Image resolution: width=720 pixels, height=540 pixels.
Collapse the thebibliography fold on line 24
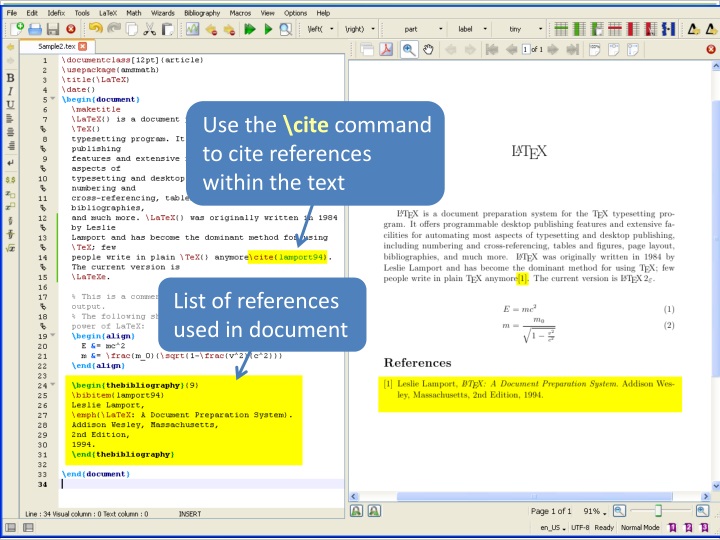tap(53, 384)
